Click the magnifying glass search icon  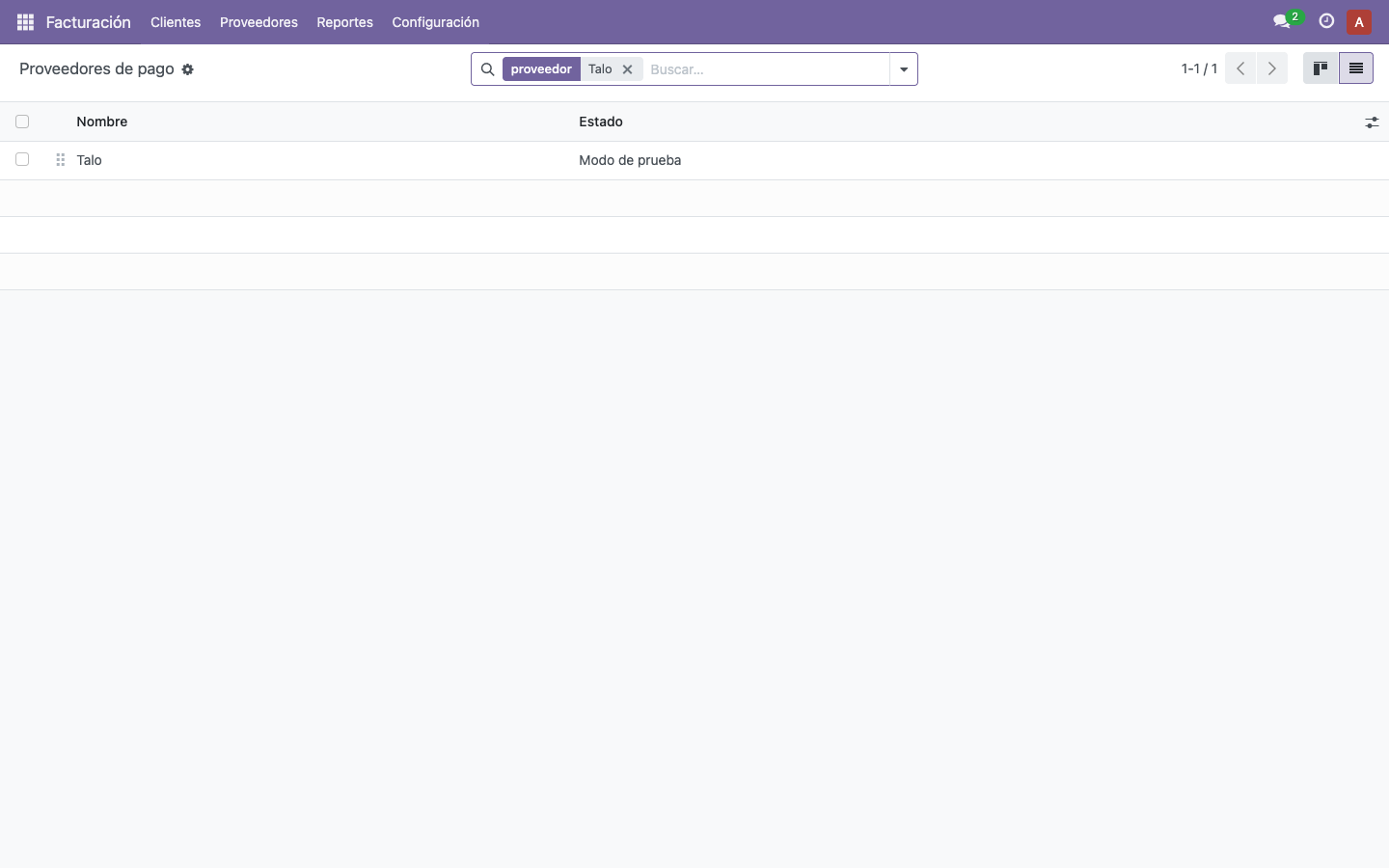pos(487,69)
